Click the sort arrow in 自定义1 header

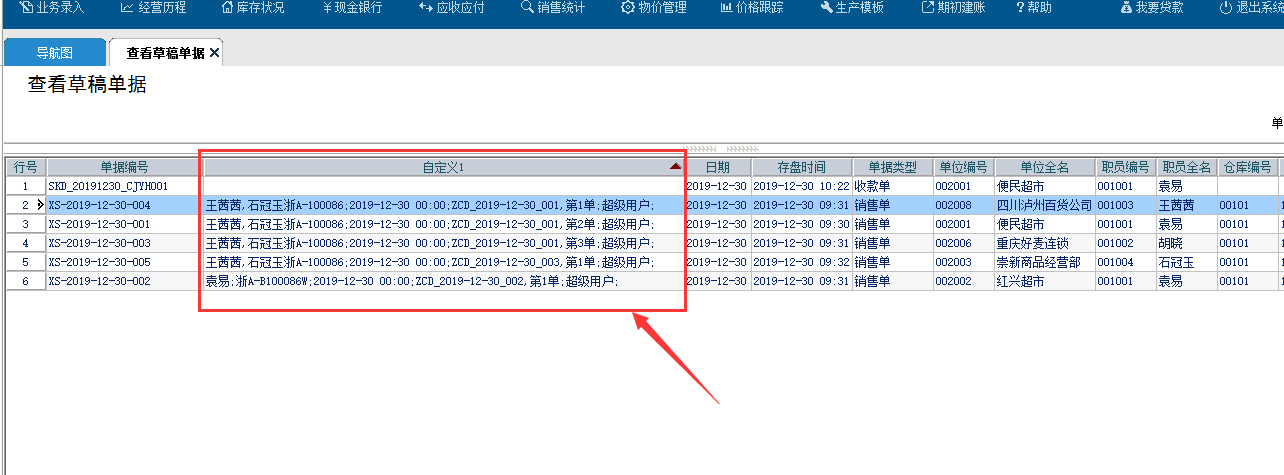click(x=676, y=167)
